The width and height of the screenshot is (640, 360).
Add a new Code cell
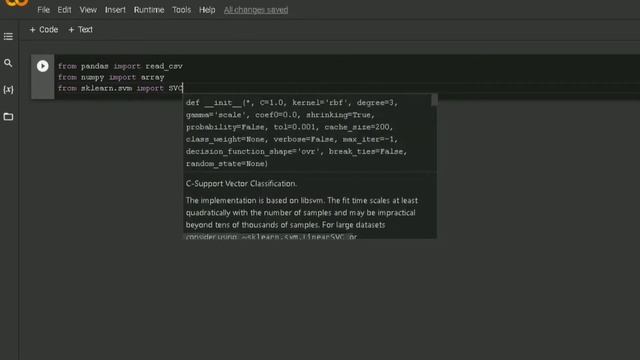point(44,30)
